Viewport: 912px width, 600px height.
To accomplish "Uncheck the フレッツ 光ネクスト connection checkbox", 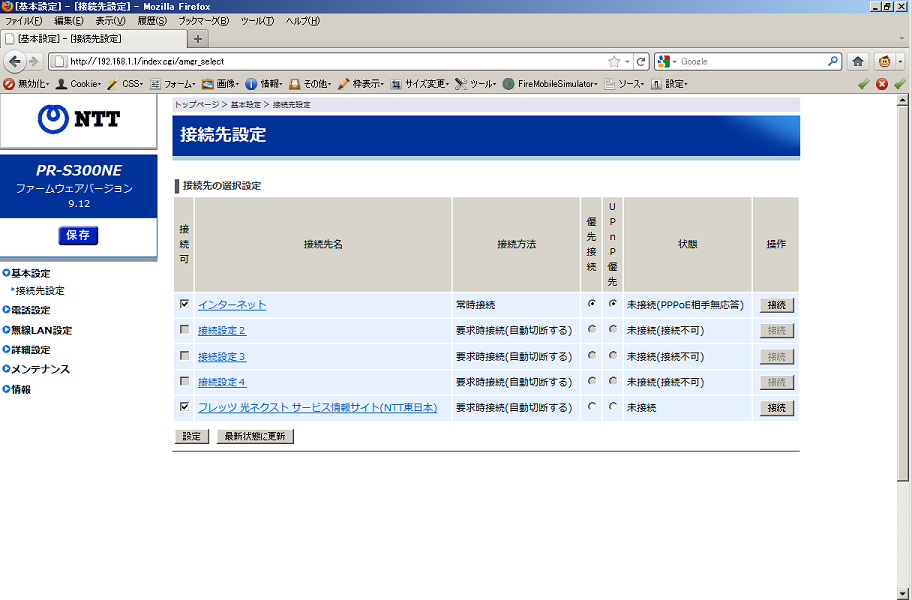I will point(184,408).
